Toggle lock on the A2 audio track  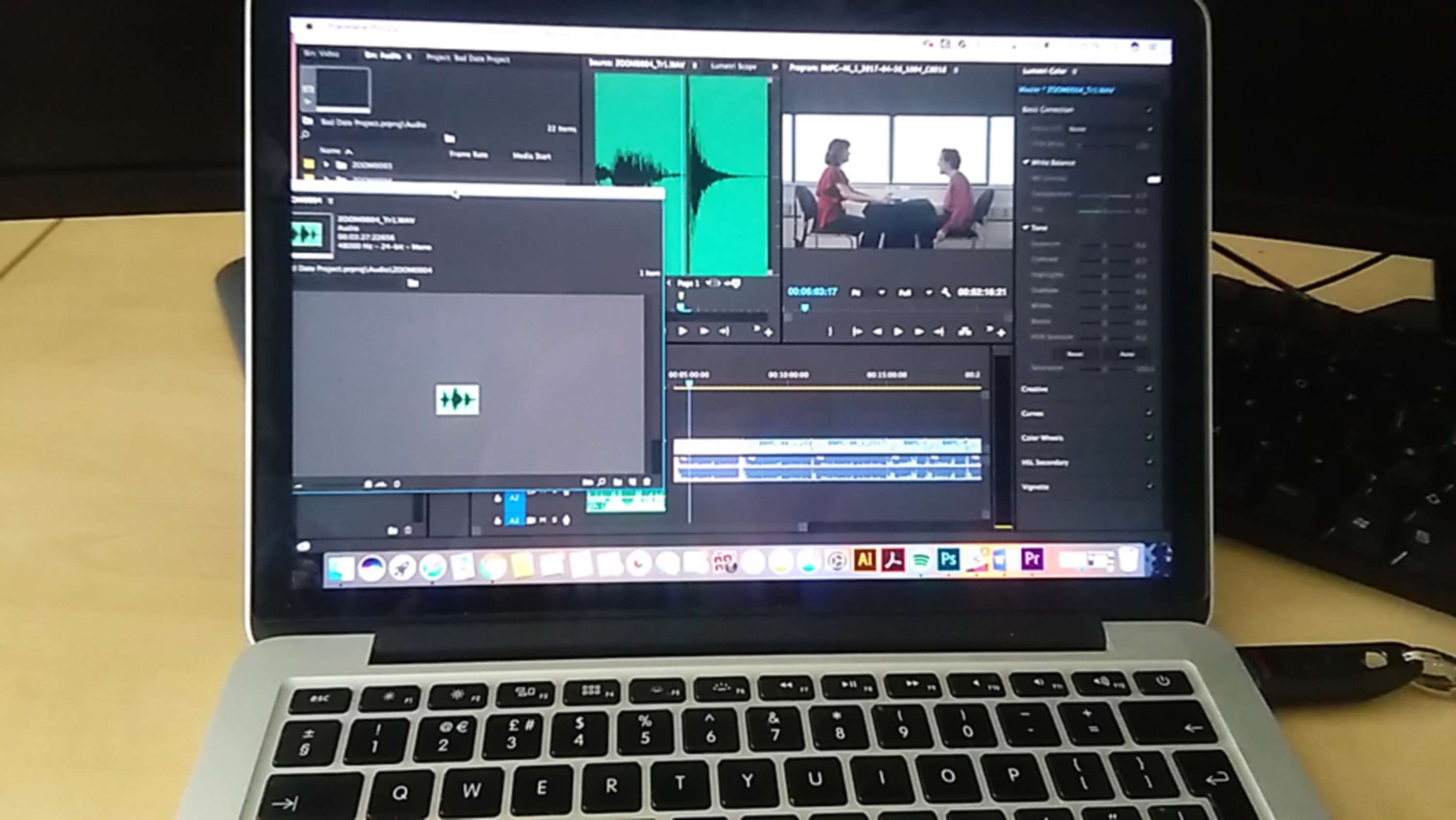point(497,499)
